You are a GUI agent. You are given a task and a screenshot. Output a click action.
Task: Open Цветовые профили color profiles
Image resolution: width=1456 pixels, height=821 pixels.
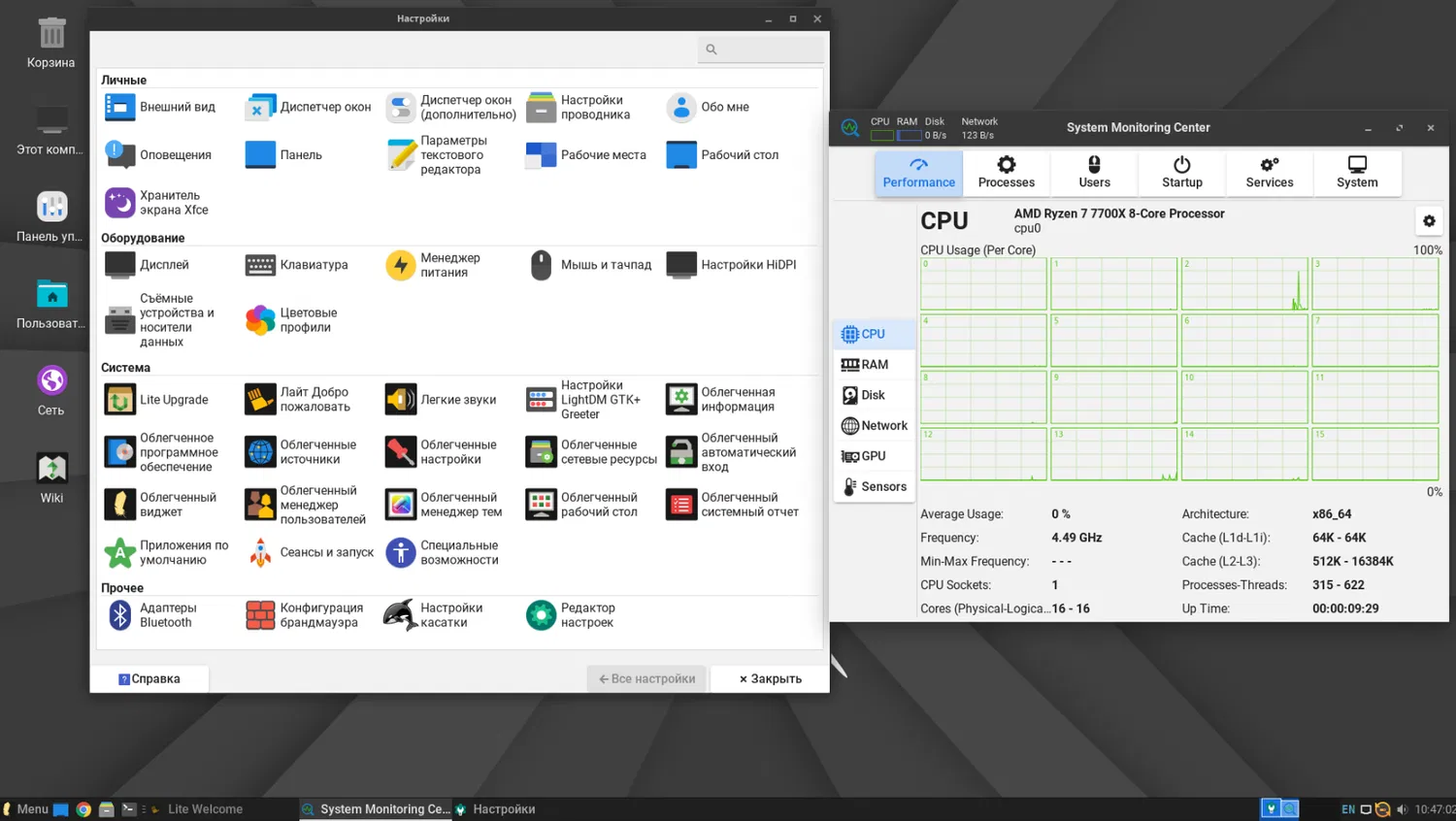[292, 319]
